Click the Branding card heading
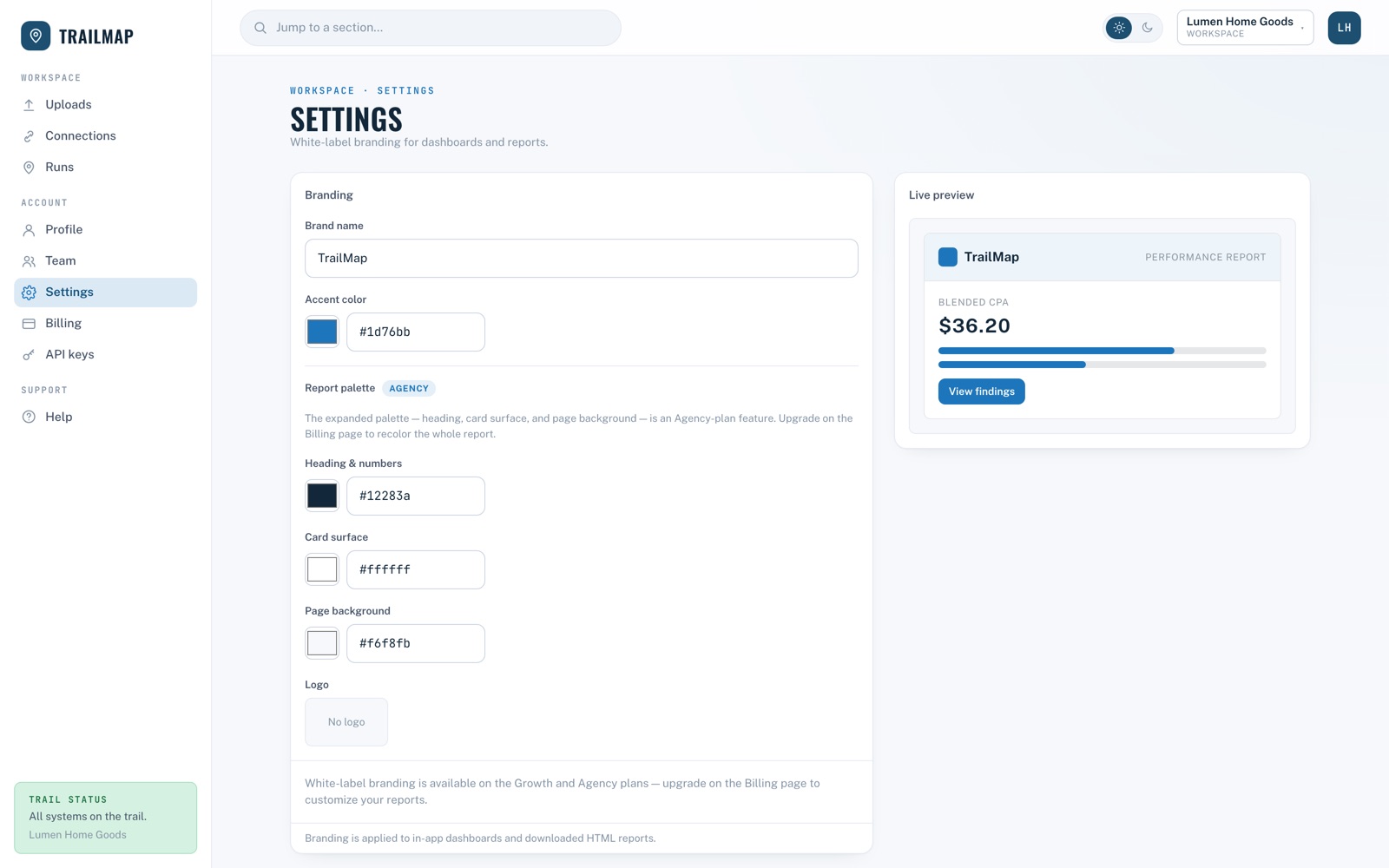 pyautogui.click(x=329, y=195)
